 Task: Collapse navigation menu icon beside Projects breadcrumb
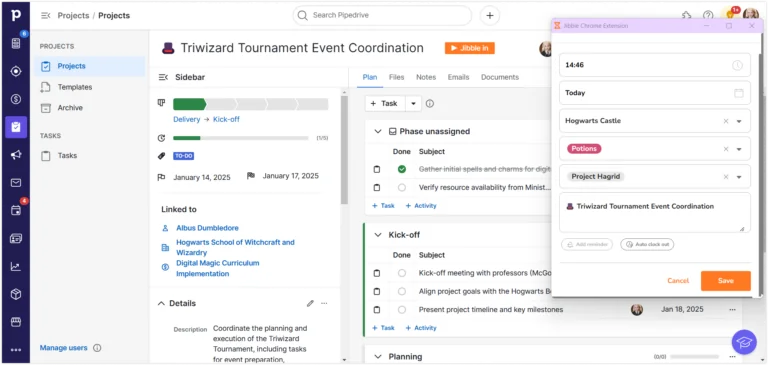point(46,16)
